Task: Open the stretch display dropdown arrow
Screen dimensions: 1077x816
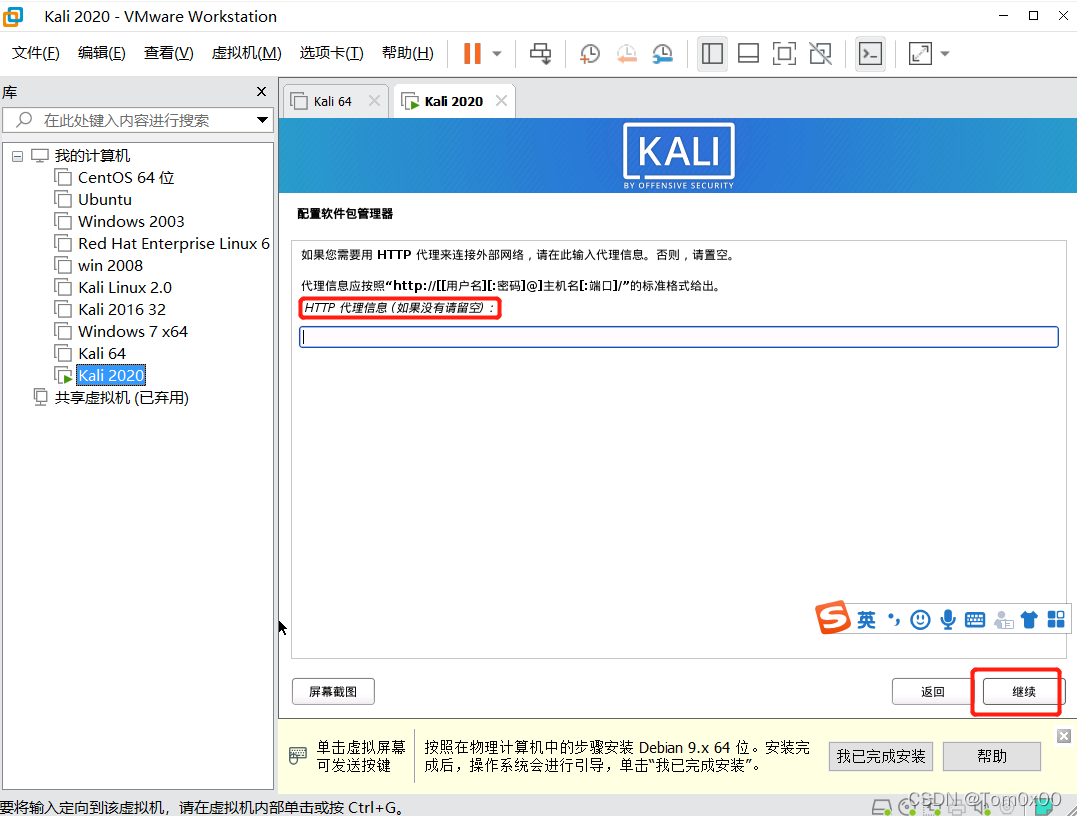Action: pyautogui.click(x=944, y=54)
